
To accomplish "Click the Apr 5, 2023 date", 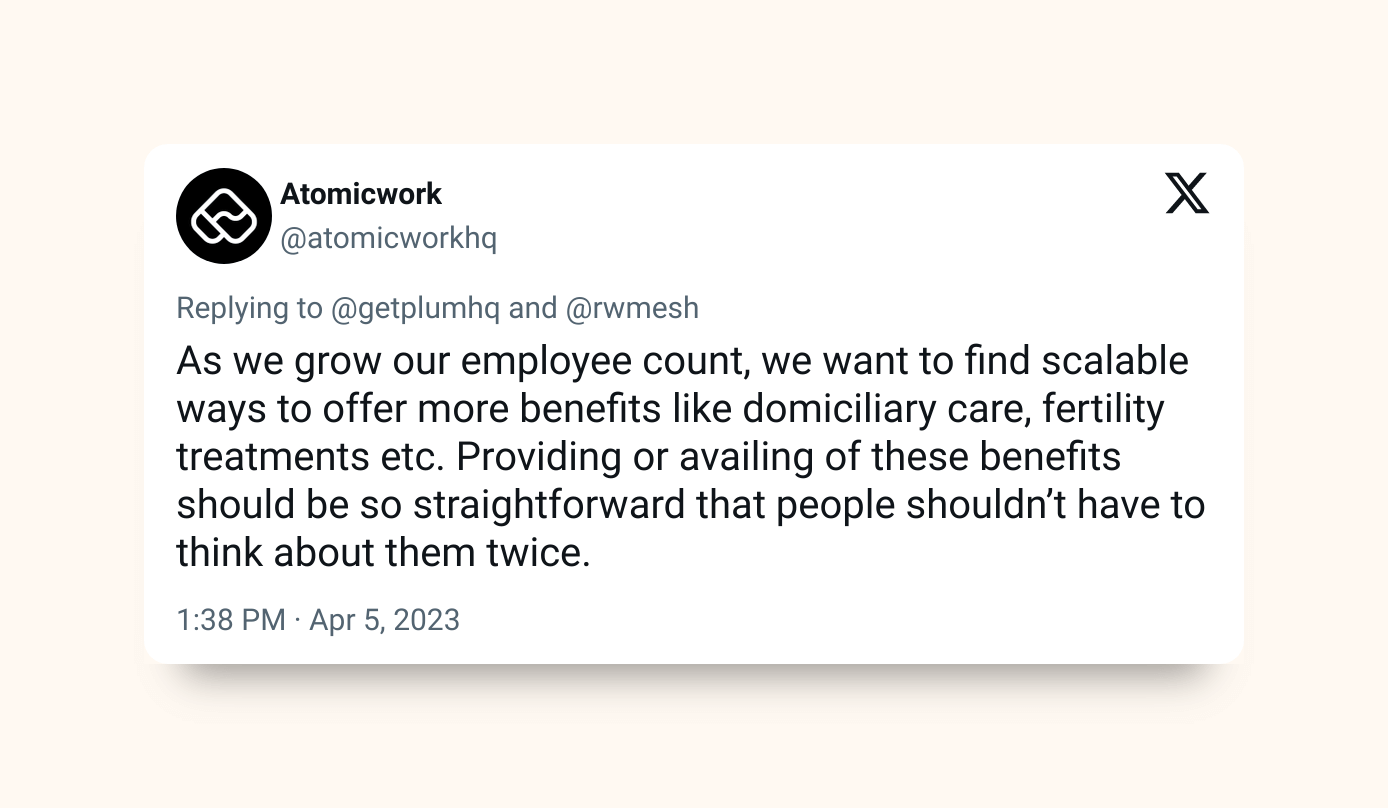I will click(385, 620).
